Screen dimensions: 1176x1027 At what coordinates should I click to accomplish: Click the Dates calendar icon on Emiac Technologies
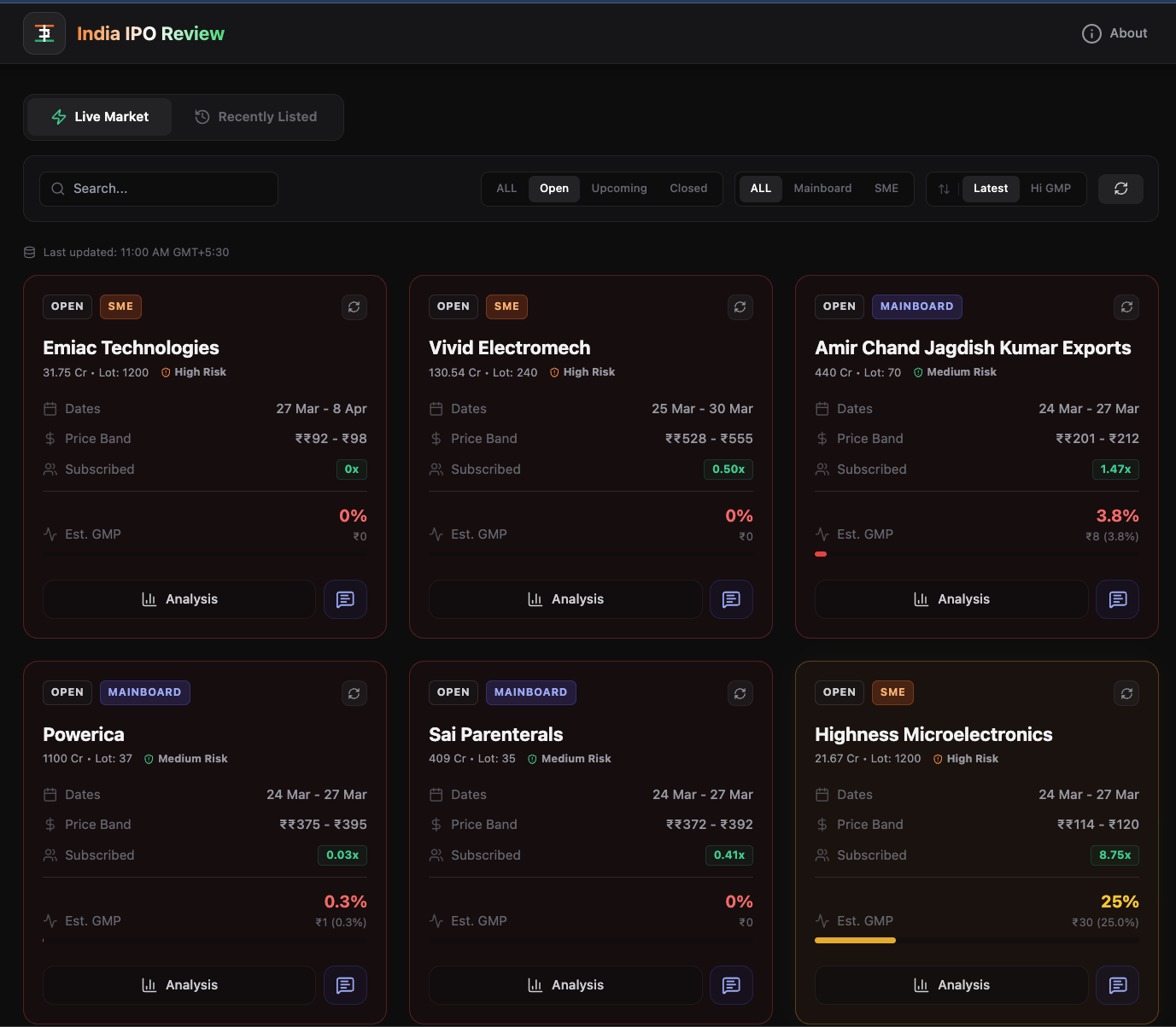pos(50,409)
